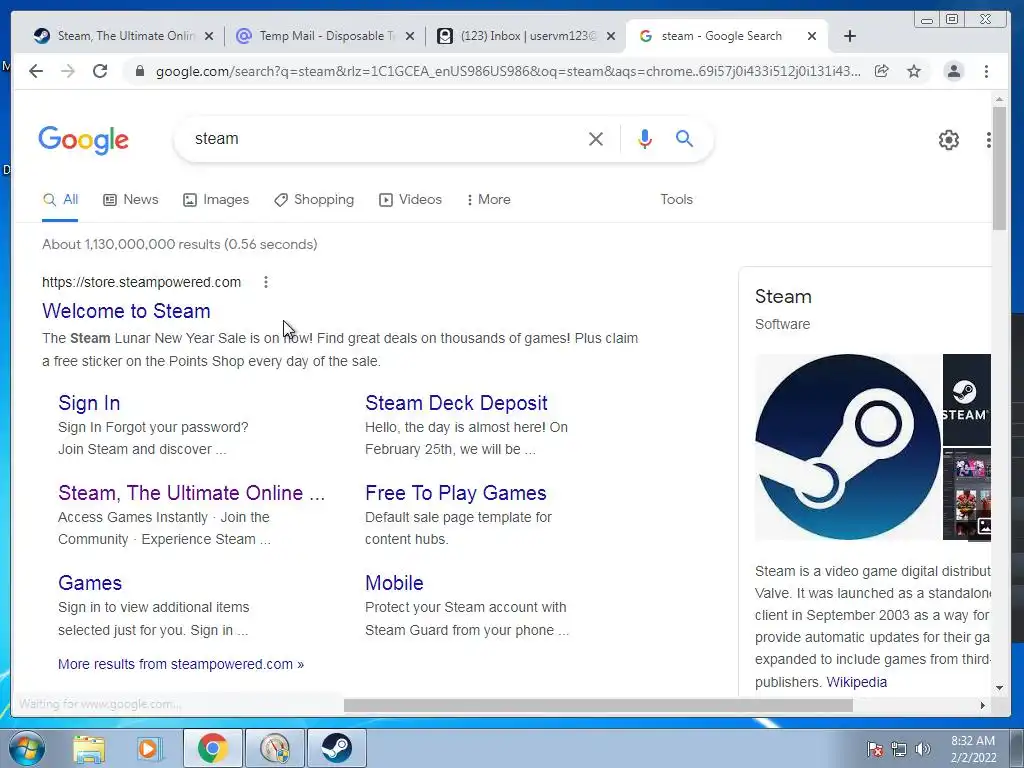
Task: Open the Sign In sitelink
Action: point(89,403)
